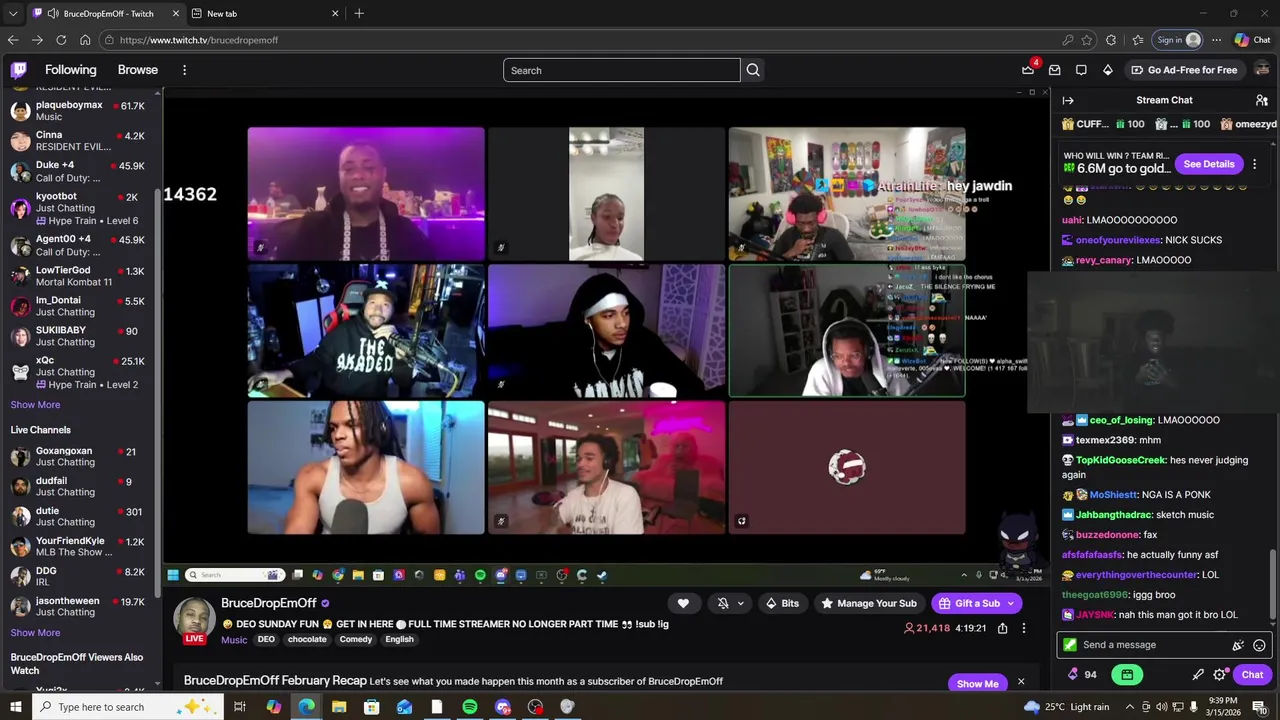1280x720 pixels.
Task: Dismiss the February Recap banner
Action: [x=1021, y=682]
